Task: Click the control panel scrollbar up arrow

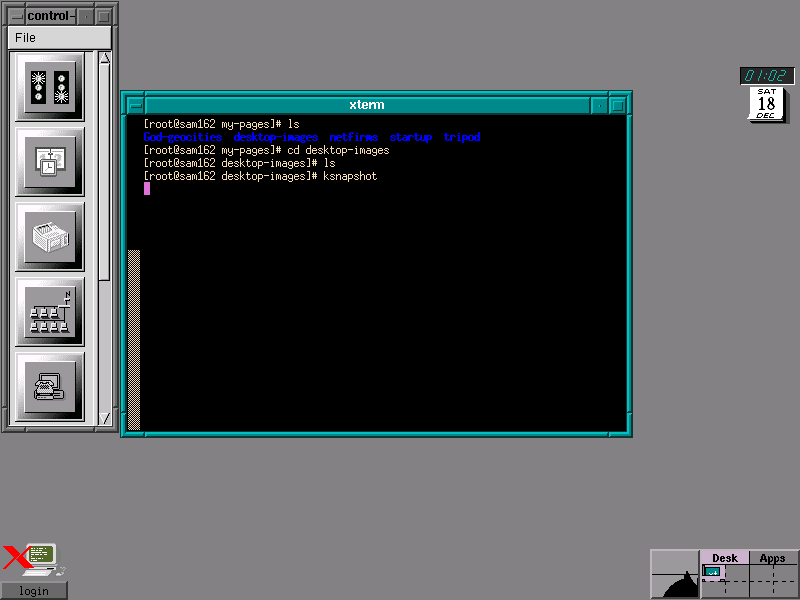Action: pyautogui.click(x=105, y=58)
